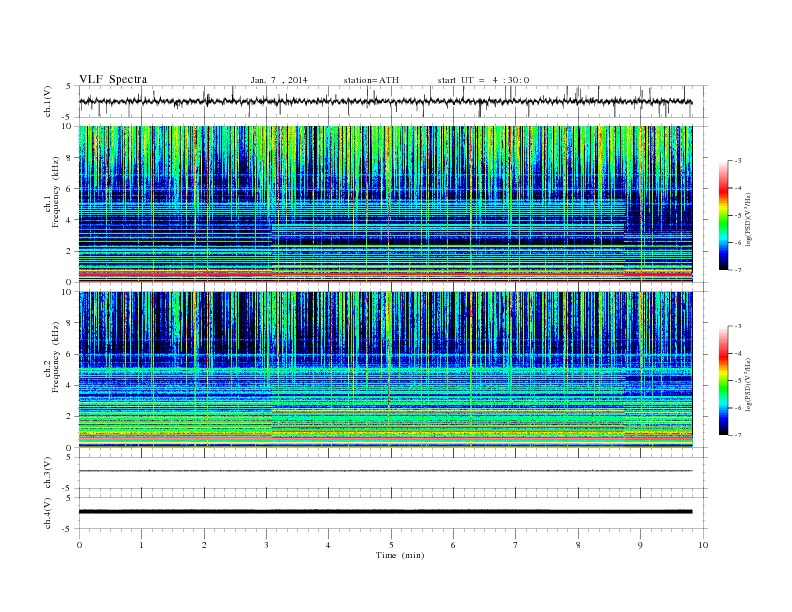Click the ch.4 thick voltage trace
Screen dimensions: 792x612
pyautogui.click(x=385, y=512)
